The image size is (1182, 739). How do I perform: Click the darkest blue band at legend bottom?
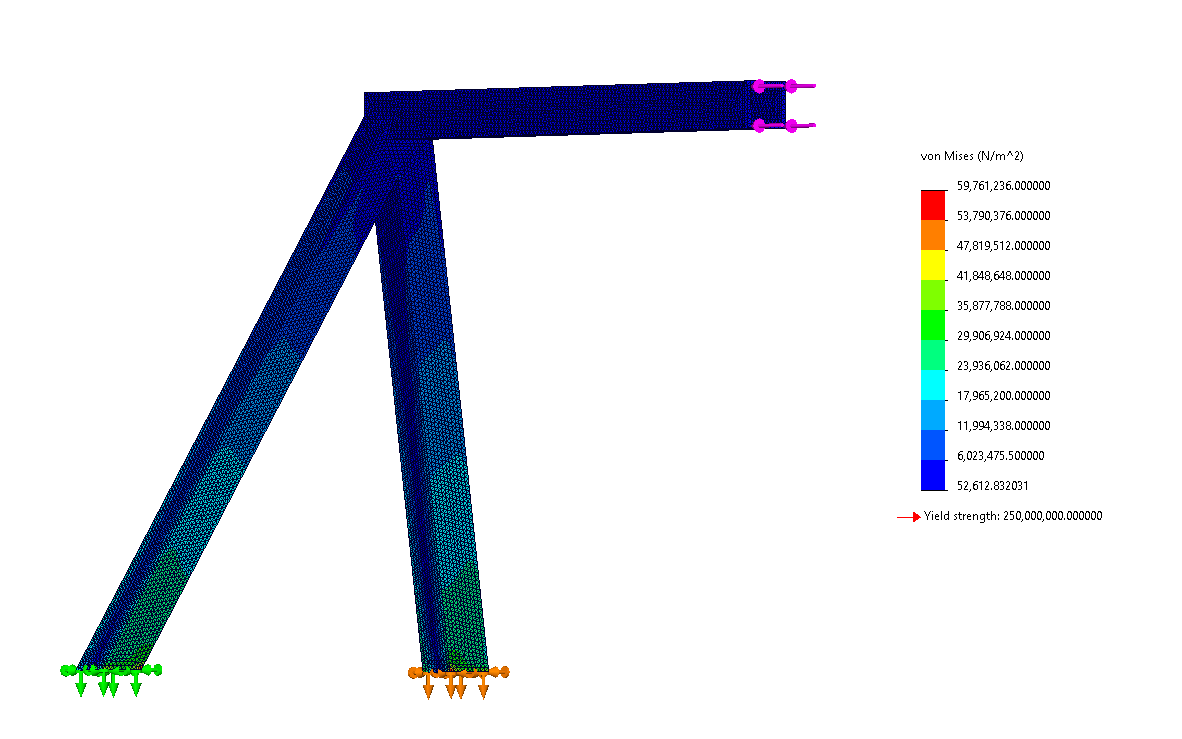(932, 475)
